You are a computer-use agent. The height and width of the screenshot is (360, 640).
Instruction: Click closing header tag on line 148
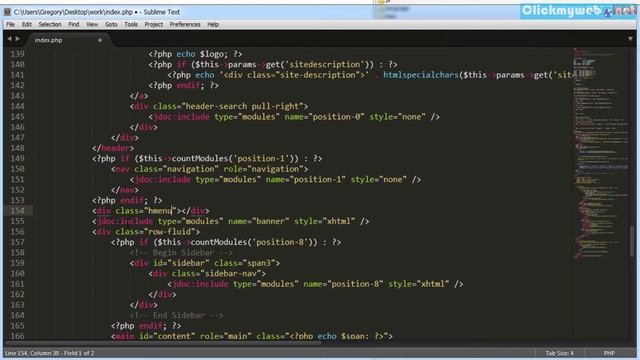tap(113, 148)
